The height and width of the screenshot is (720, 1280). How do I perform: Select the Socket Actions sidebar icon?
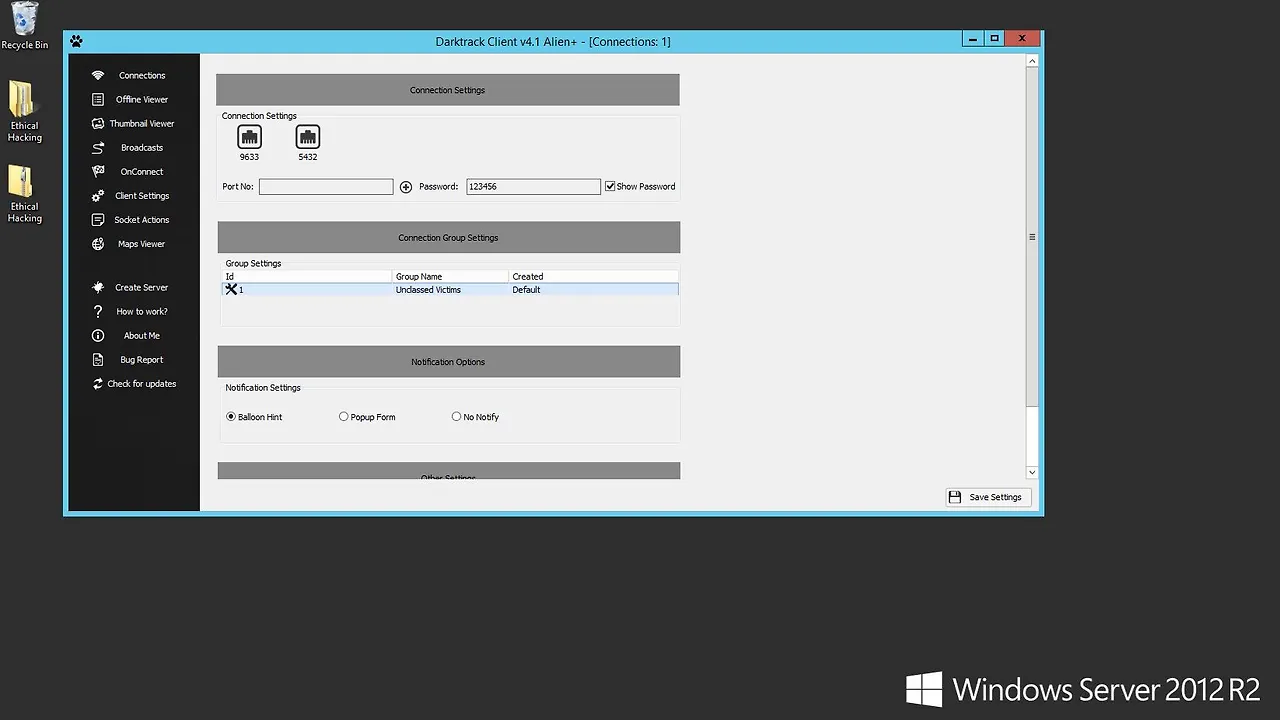(x=98, y=220)
